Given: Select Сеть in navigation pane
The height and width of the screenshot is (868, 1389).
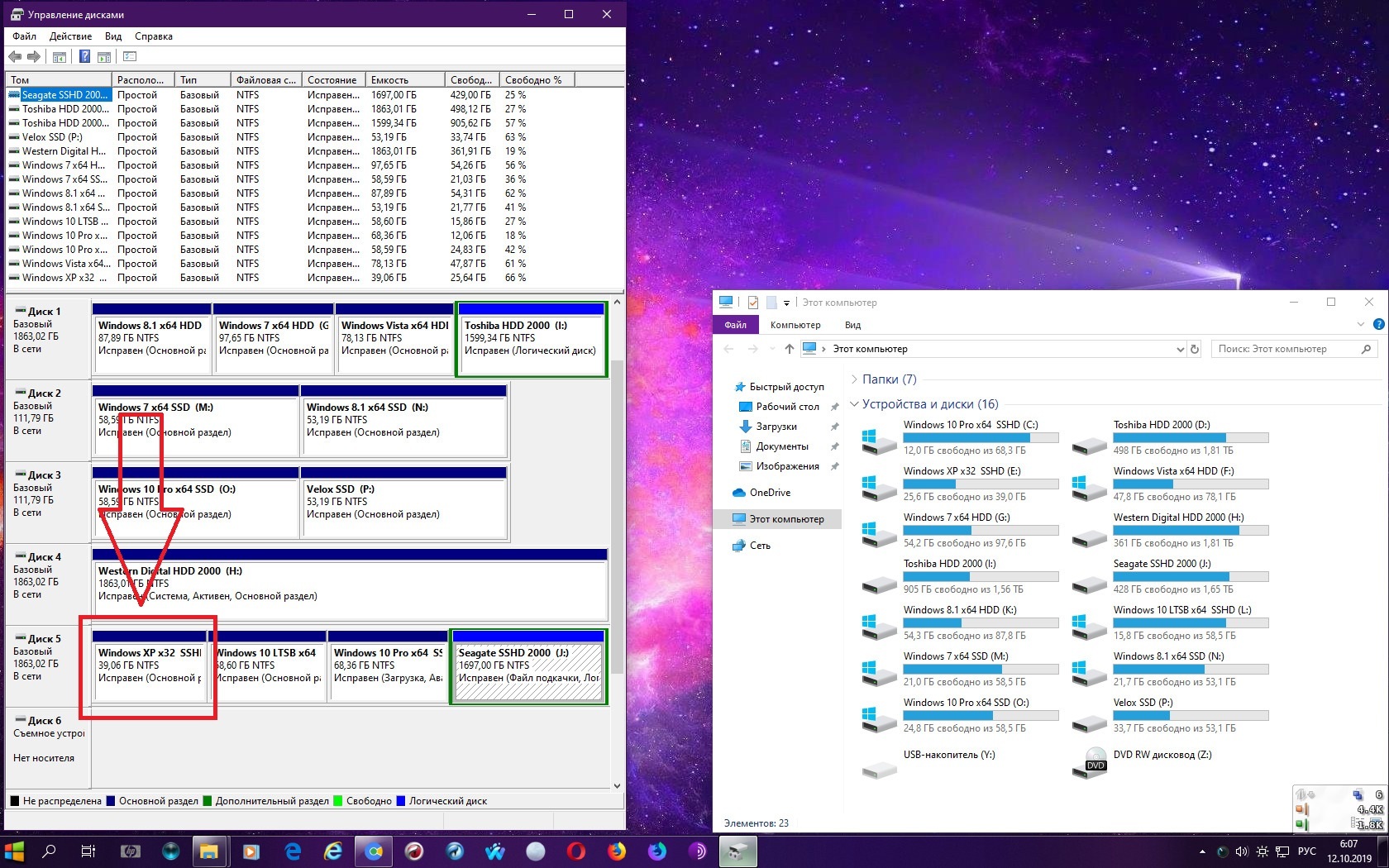Looking at the screenshot, I should pyautogui.click(x=752, y=546).
